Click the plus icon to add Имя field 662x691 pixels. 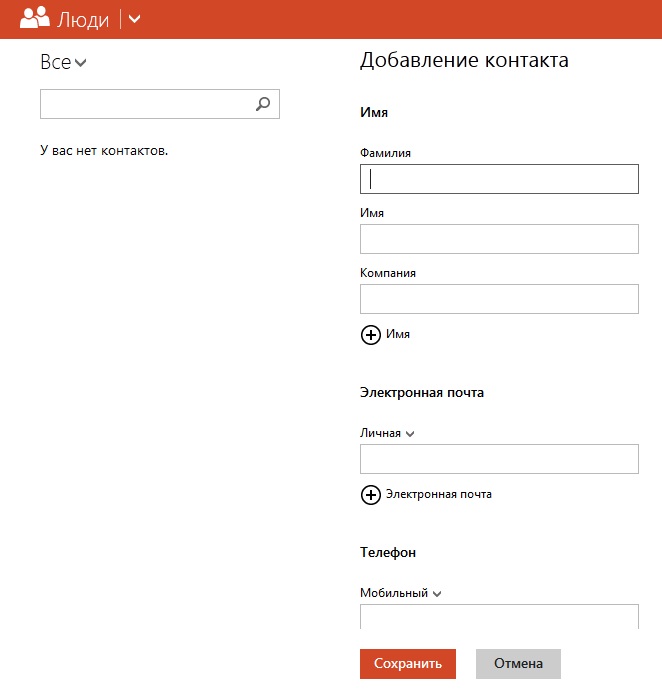(371, 335)
